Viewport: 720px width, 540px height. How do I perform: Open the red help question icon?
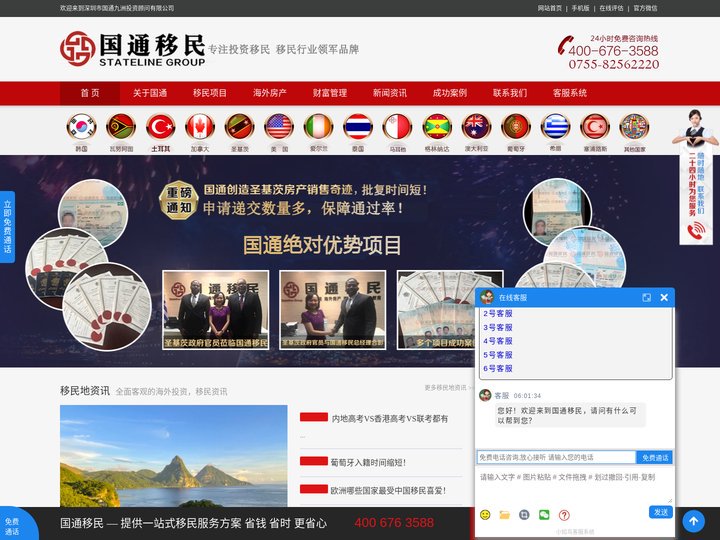[x=564, y=515]
